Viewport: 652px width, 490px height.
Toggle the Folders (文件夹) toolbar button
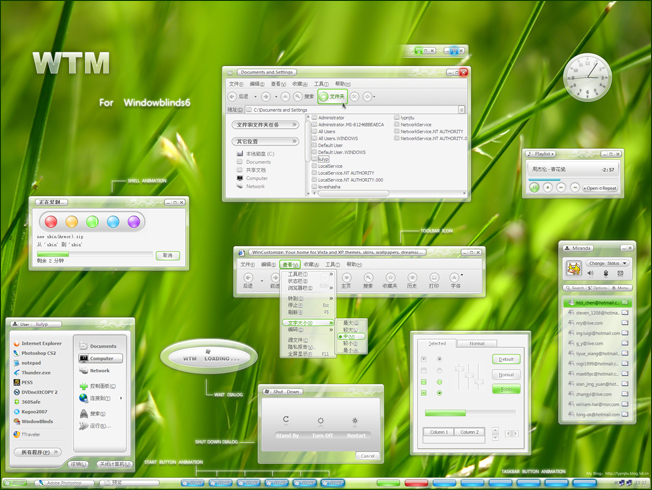[332, 97]
